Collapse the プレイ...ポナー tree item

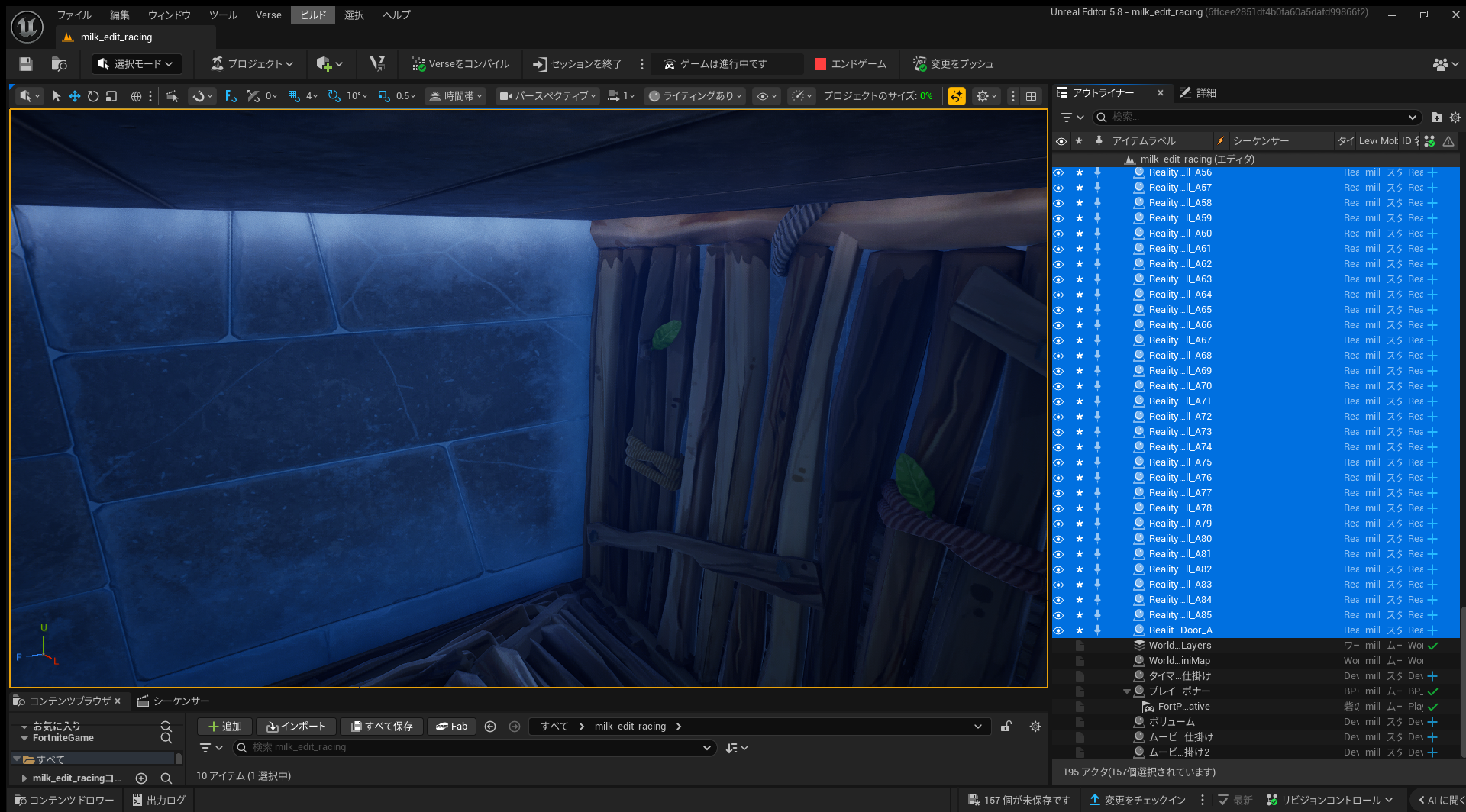coord(1126,691)
